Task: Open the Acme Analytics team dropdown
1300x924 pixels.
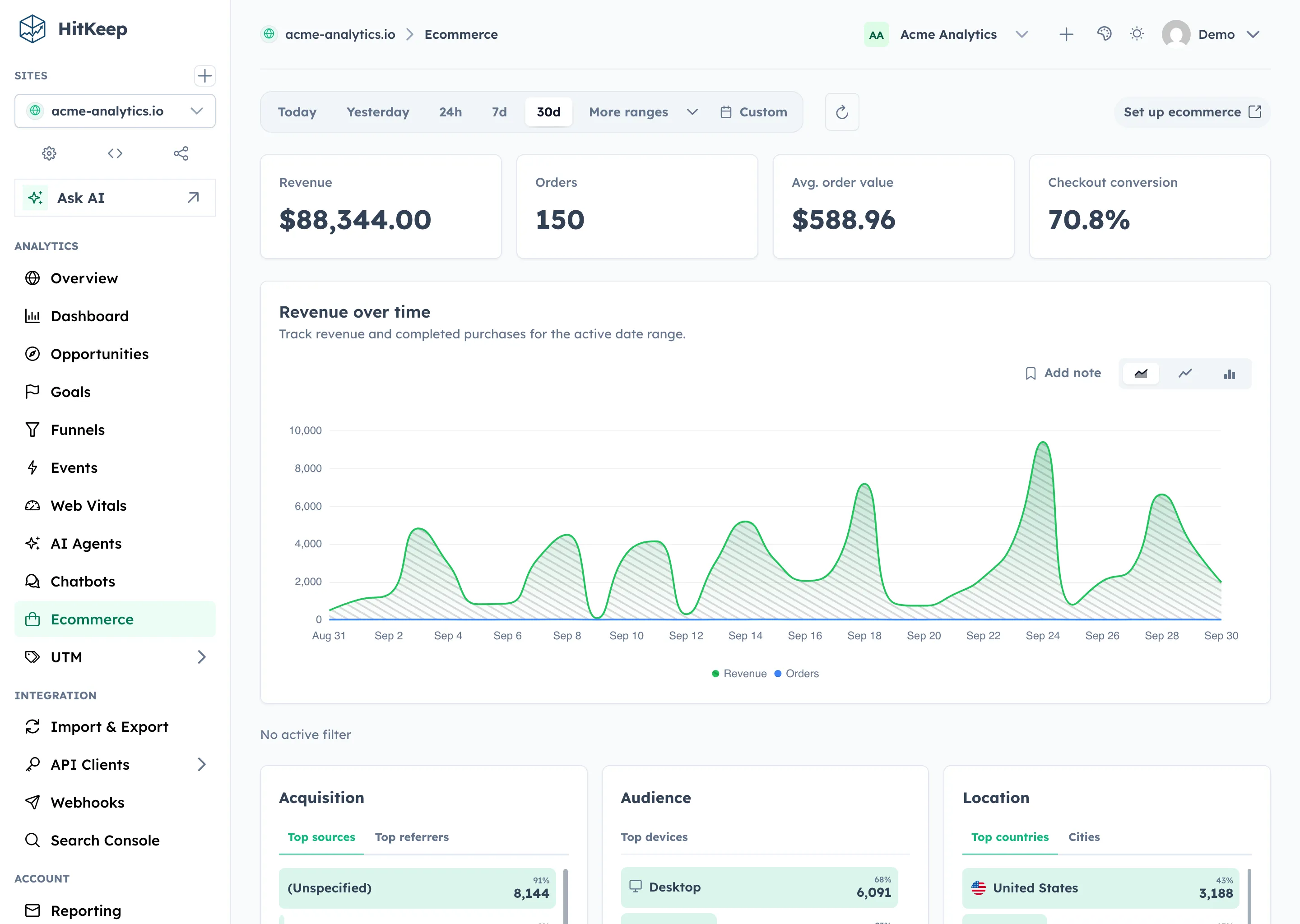Action: pyautogui.click(x=947, y=34)
